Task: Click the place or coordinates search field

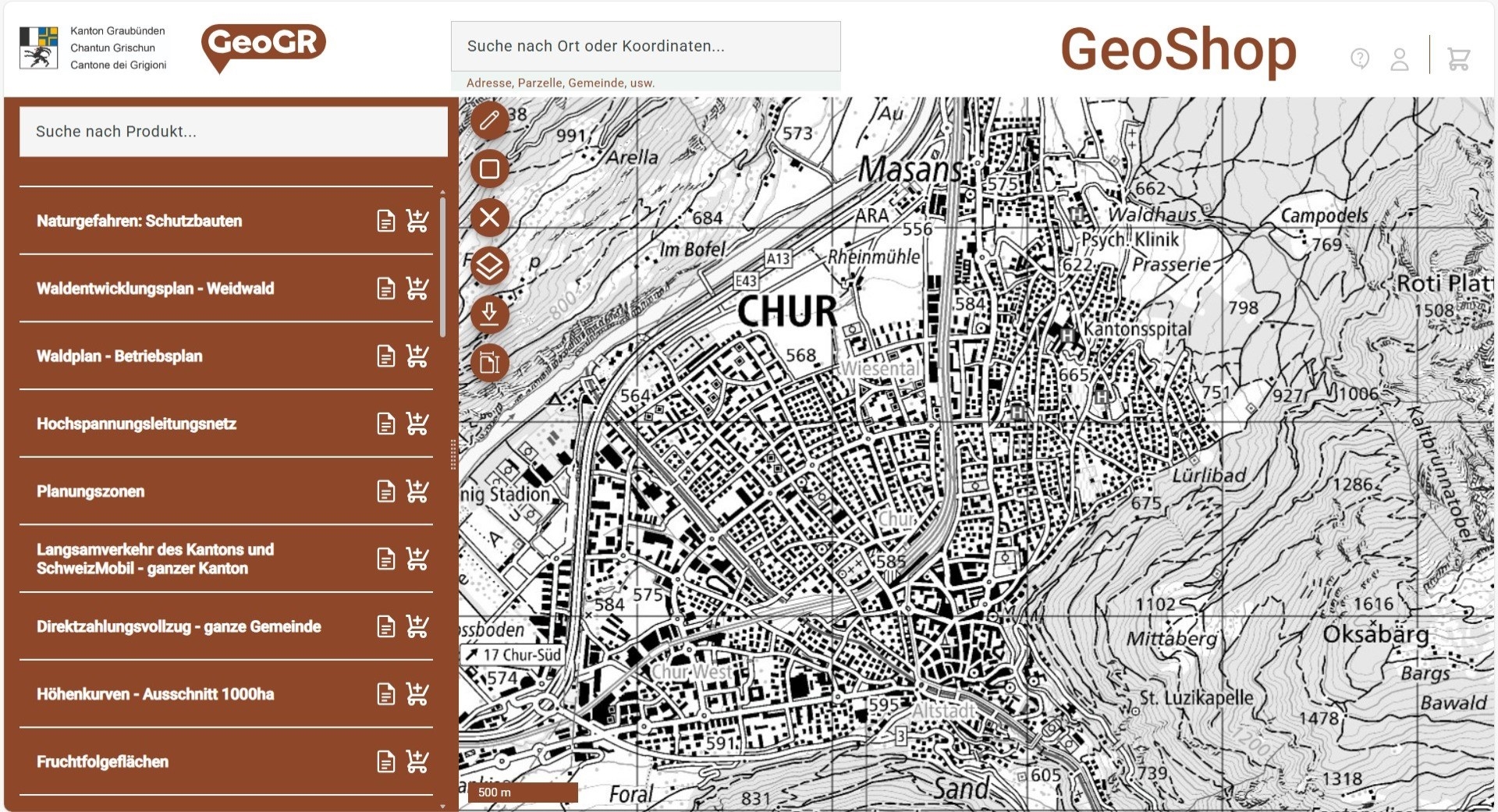Action: click(x=645, y=45)
